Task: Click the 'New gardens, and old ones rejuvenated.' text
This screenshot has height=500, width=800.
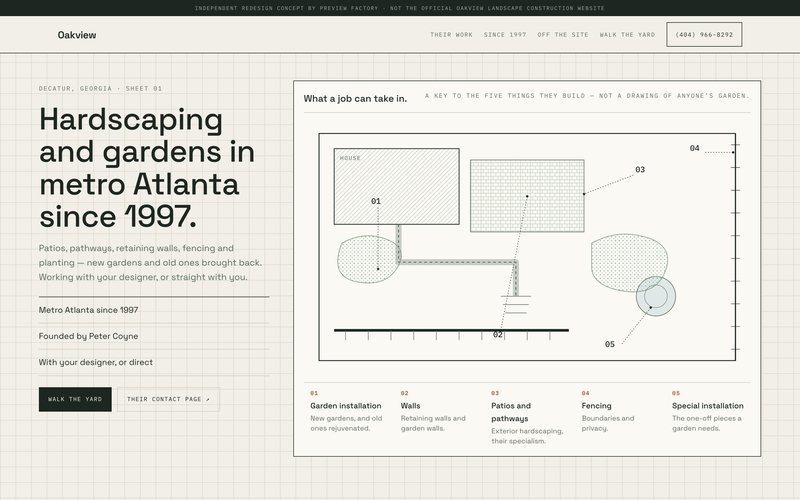Action: pos(346,423)
